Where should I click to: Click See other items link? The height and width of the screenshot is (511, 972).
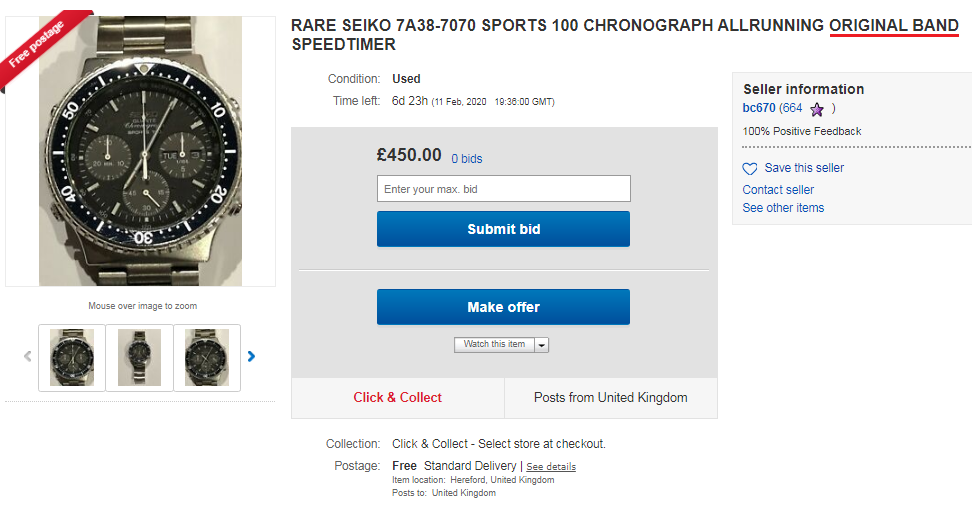pyautogui.click(x=783, y=208)
